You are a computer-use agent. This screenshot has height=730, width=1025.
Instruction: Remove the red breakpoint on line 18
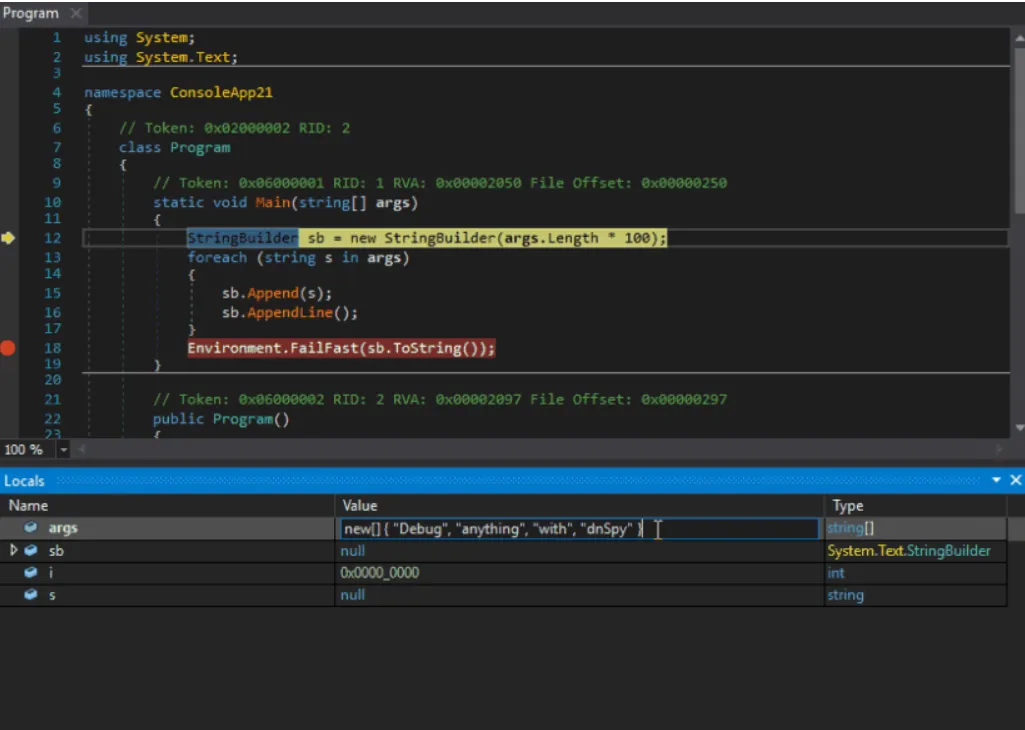(8, 348)
